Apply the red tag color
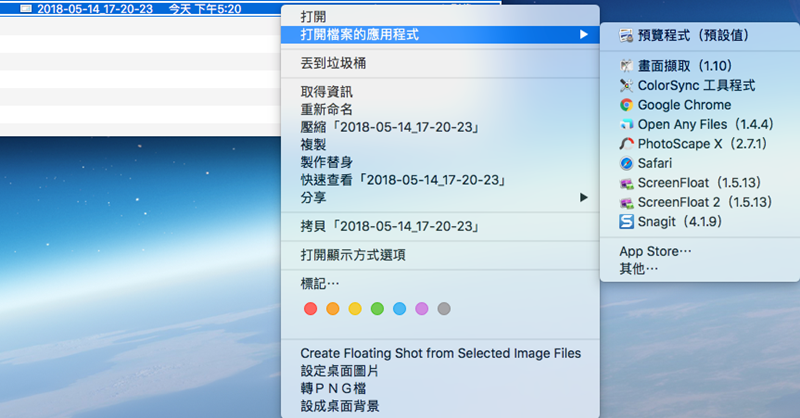This screenshot has width=800, height=418. [x=311, y=308]
